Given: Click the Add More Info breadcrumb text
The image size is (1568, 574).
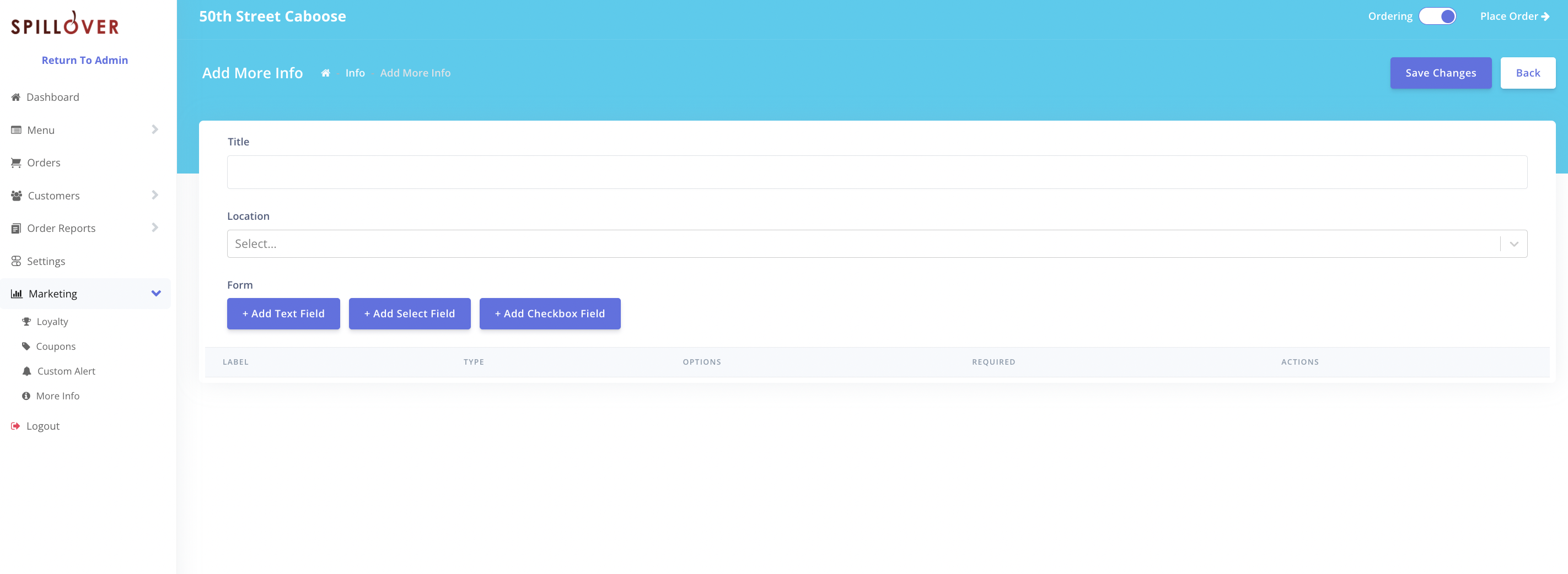Looking at the screenshot, I should click(416, 73).
